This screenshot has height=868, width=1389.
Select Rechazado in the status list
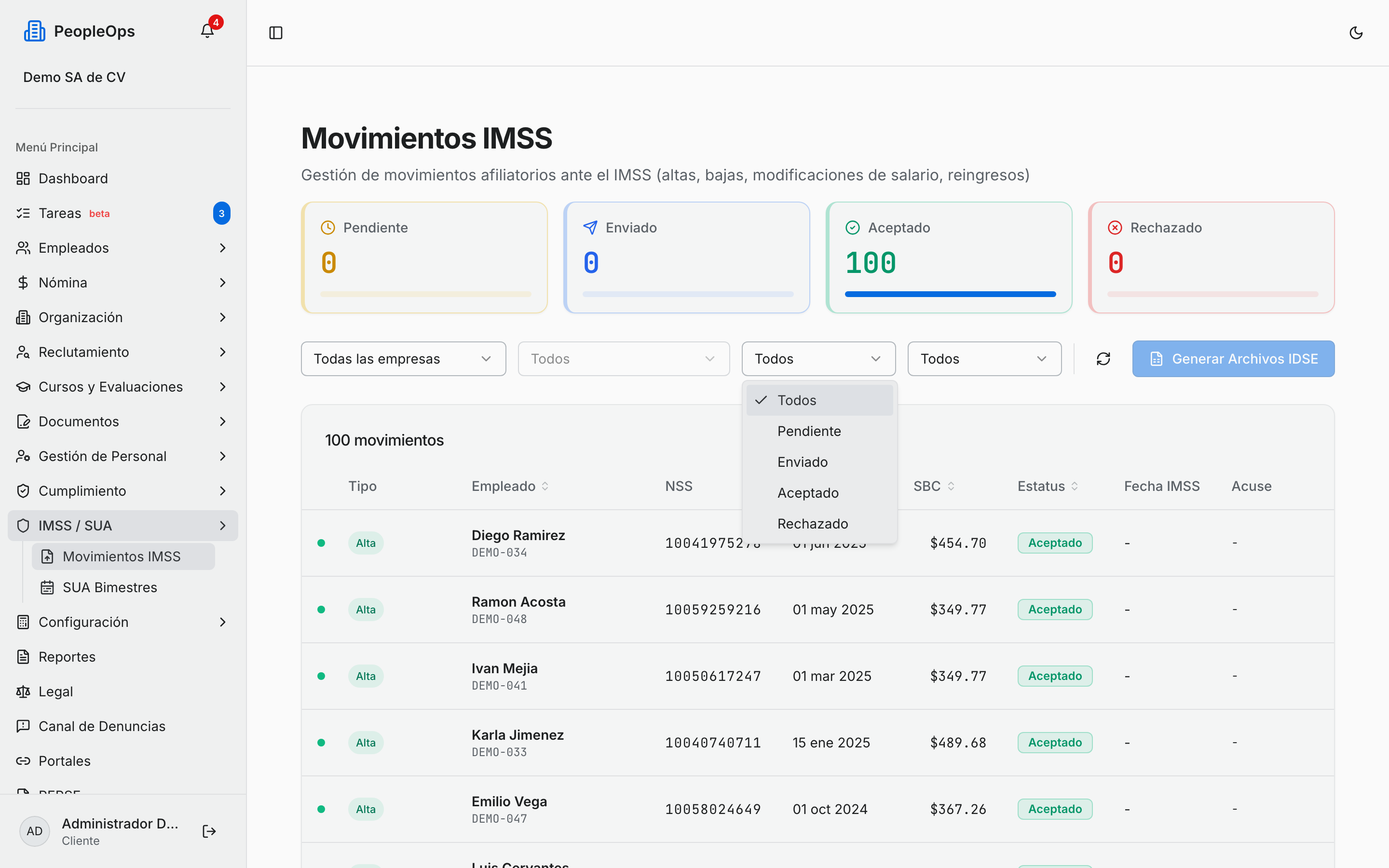[819, 524]
